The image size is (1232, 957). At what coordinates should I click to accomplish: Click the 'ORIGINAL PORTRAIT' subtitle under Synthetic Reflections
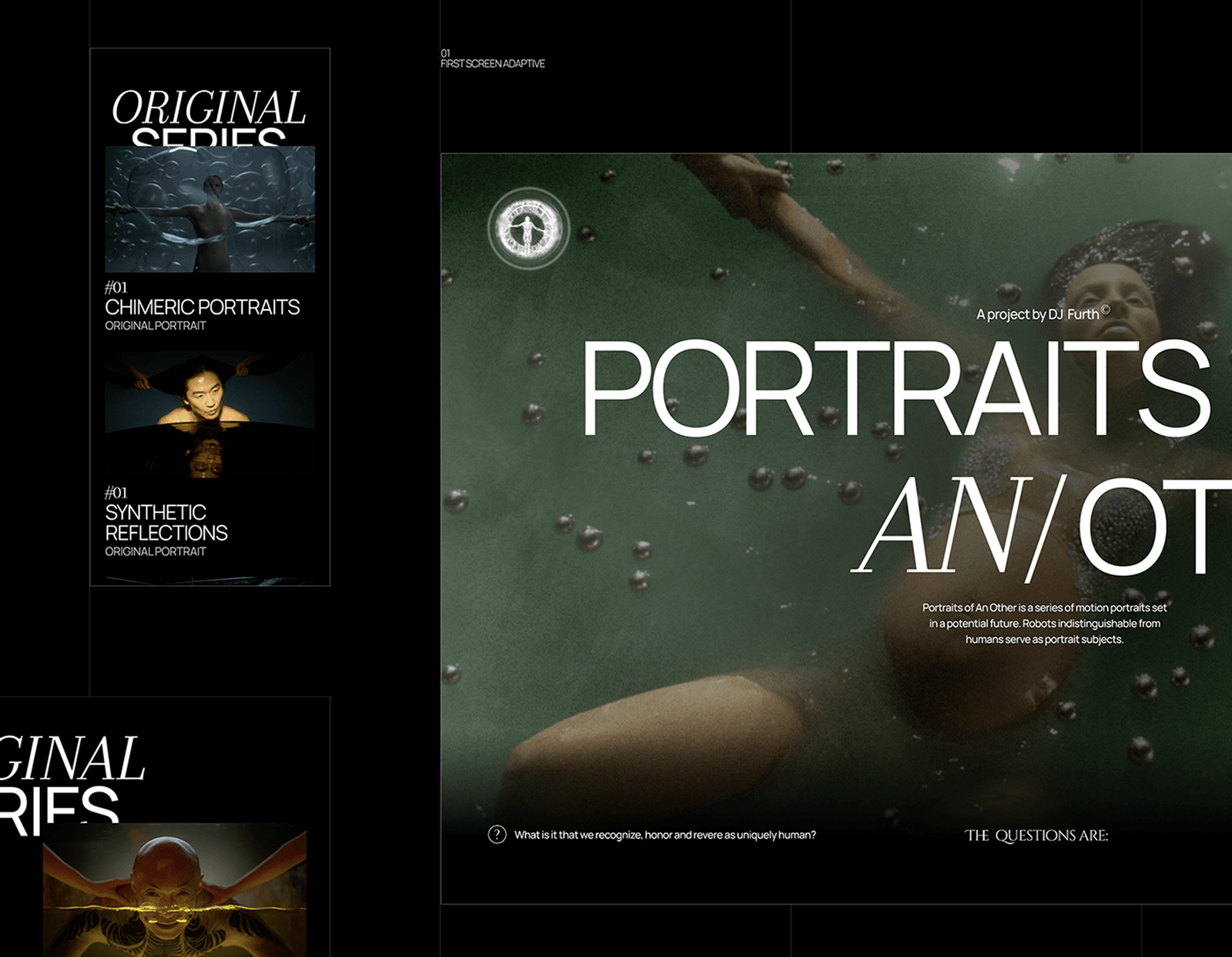155,551
